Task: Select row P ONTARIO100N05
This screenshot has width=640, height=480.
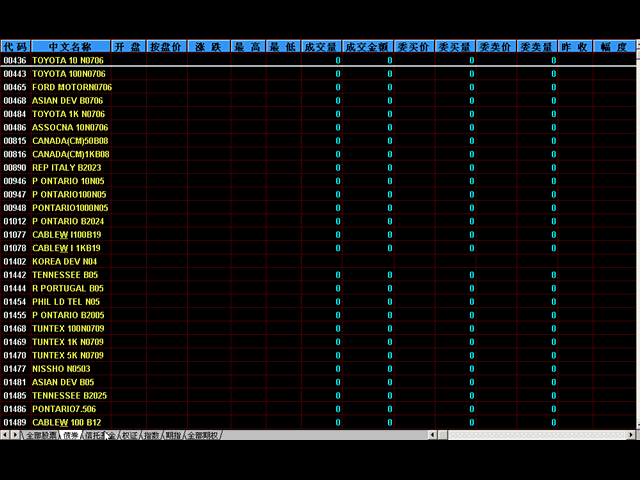Action: coord(318,195)
